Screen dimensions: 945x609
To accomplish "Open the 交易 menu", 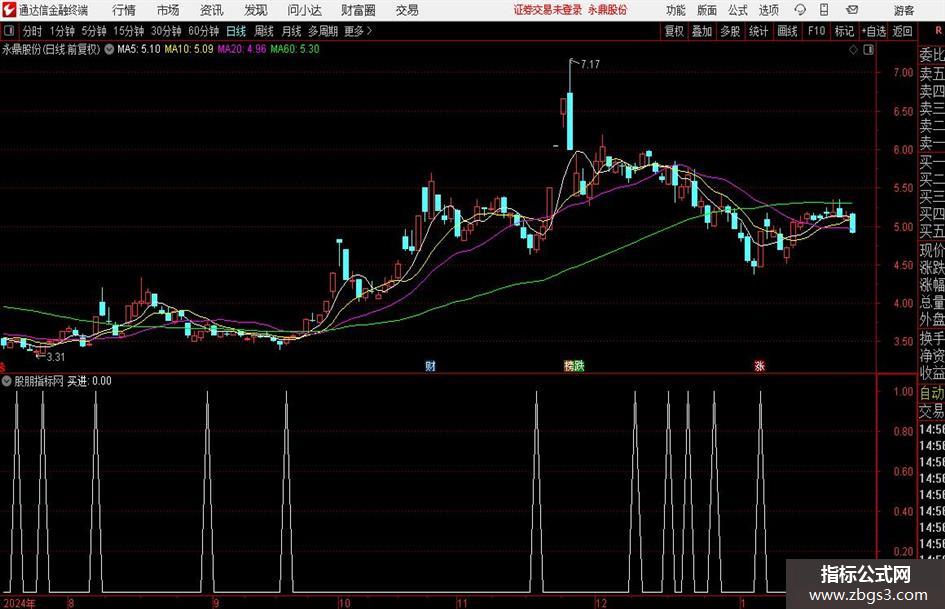I will 407,10.
